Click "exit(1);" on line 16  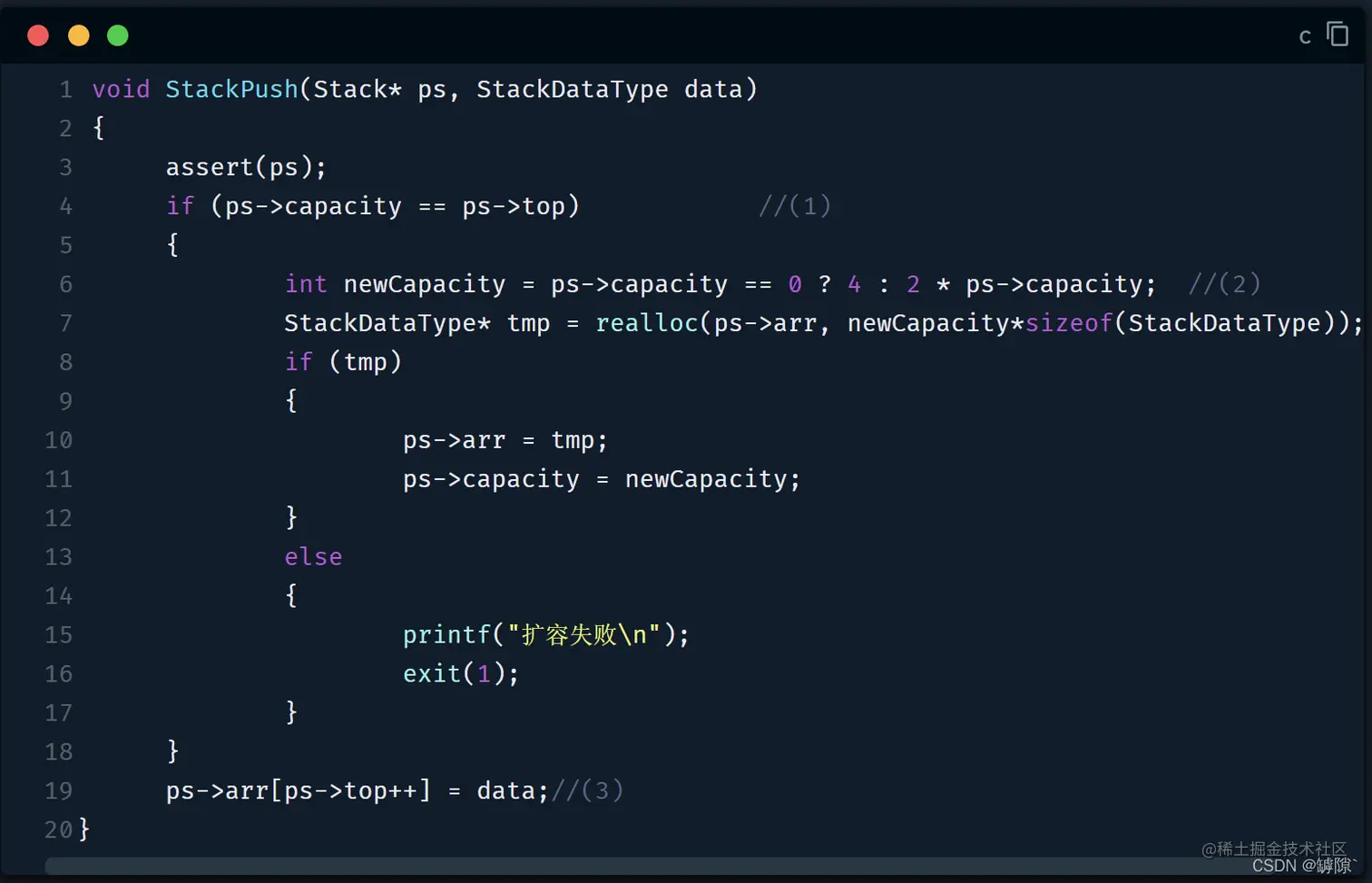pyautogui.click(x=461, y=673)
